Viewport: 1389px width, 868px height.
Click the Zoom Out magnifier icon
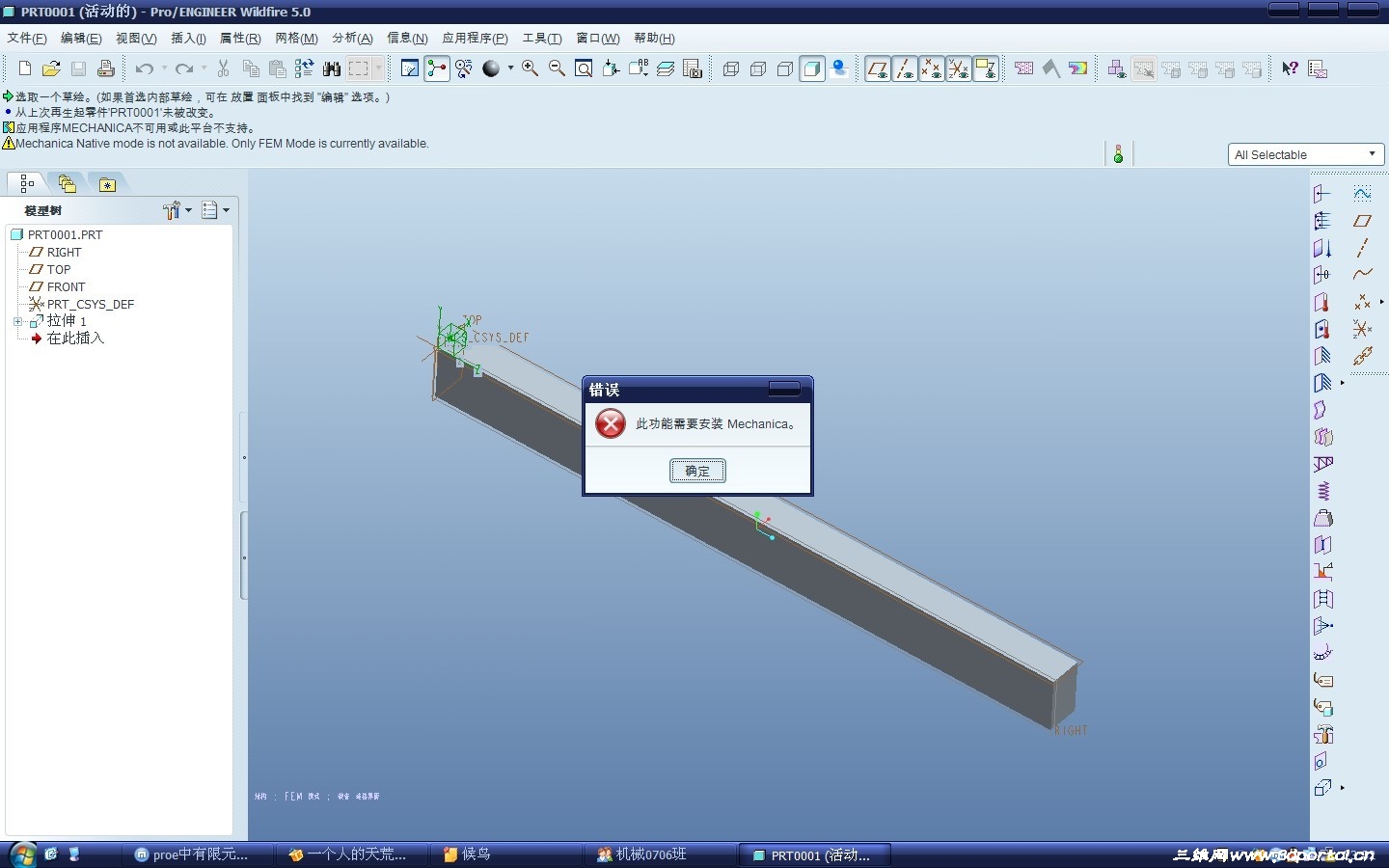click(x=557, y=68)
